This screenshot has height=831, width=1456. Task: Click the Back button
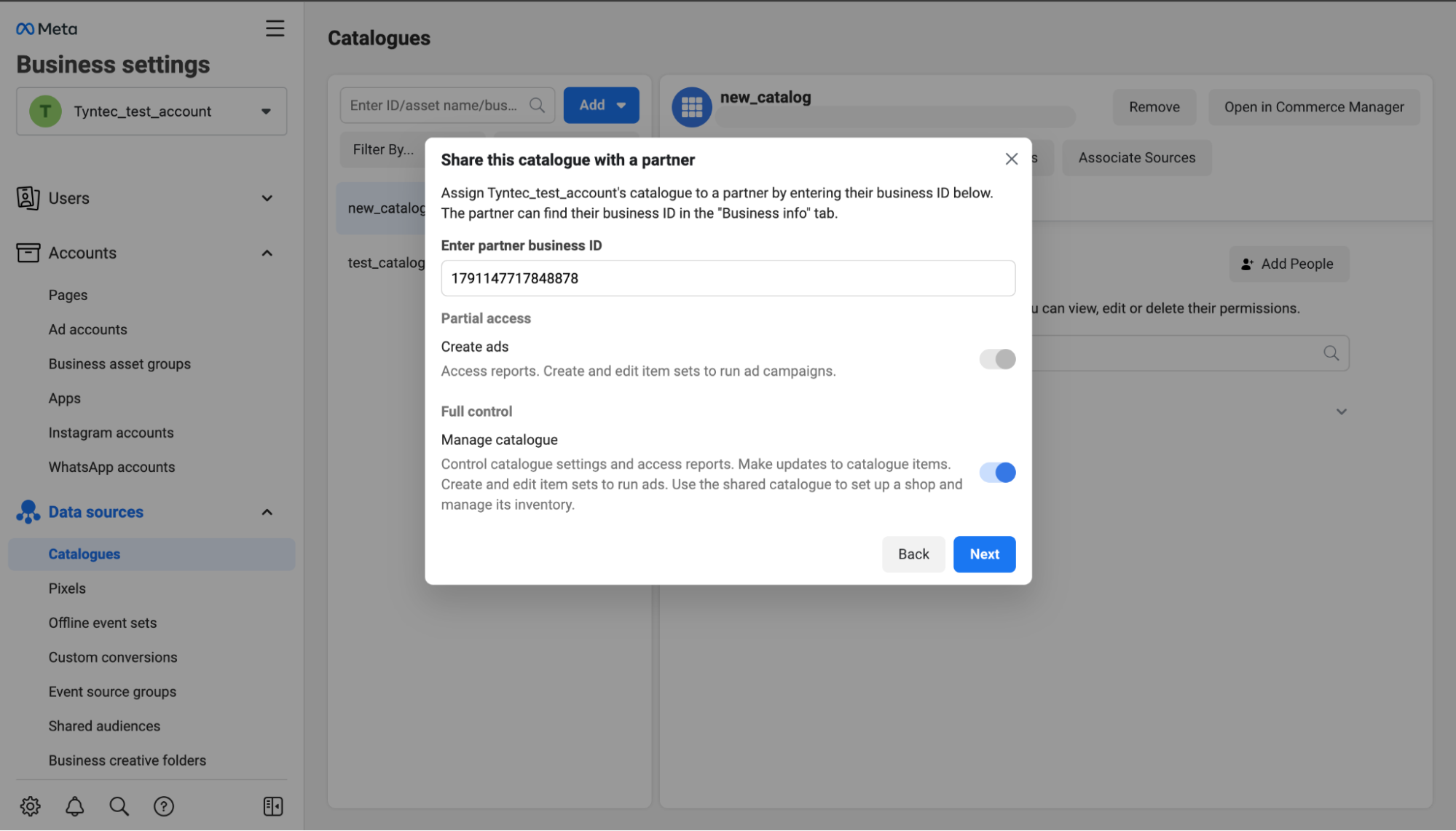(913, 554)
